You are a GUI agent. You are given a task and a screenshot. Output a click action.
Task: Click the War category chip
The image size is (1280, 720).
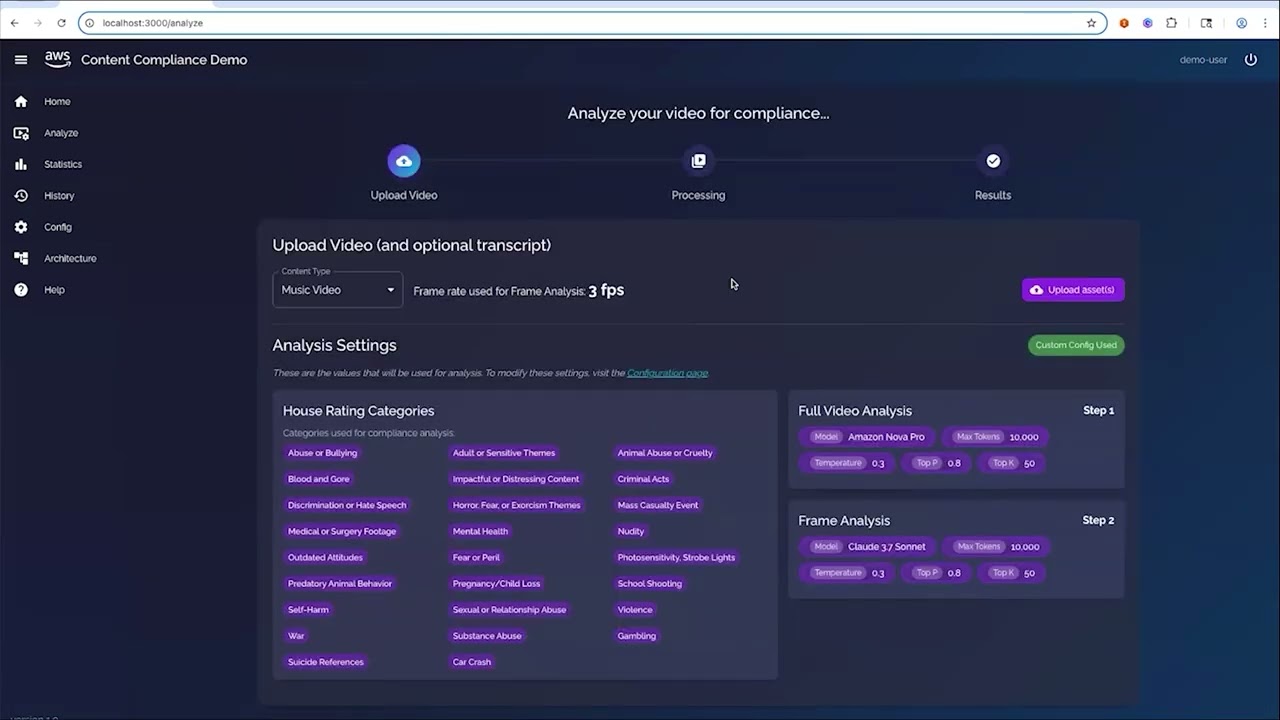pos(296,635)
